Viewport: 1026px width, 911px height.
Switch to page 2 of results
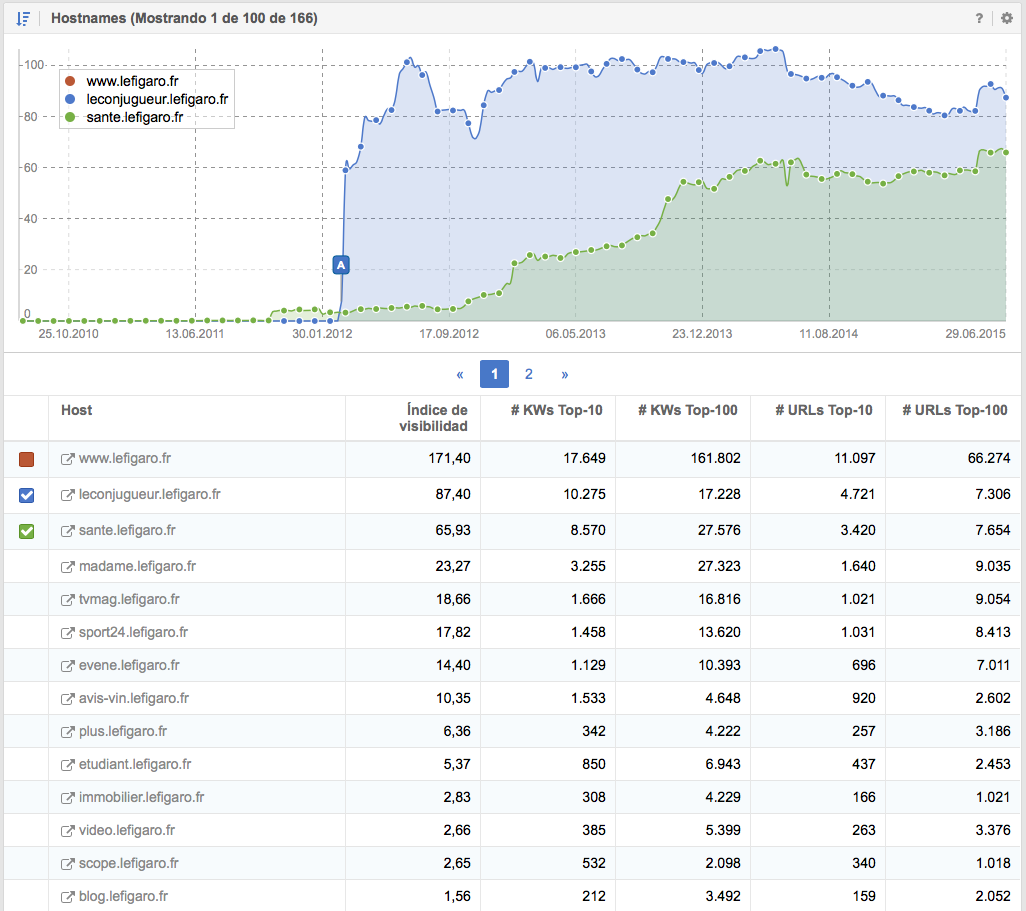click(x=529, y=374)
